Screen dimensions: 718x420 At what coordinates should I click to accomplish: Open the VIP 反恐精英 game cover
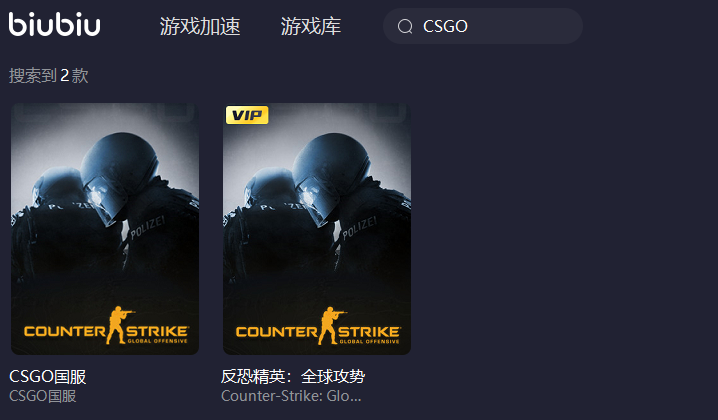(317, 229)
